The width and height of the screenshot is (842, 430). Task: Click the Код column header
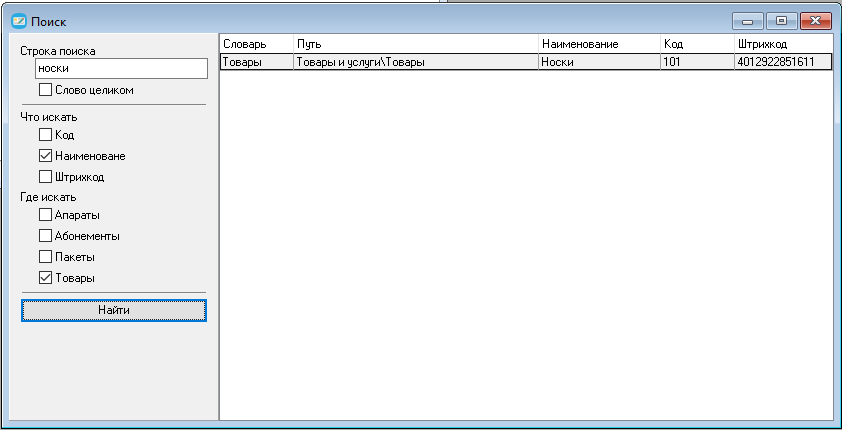pos(698,44)
